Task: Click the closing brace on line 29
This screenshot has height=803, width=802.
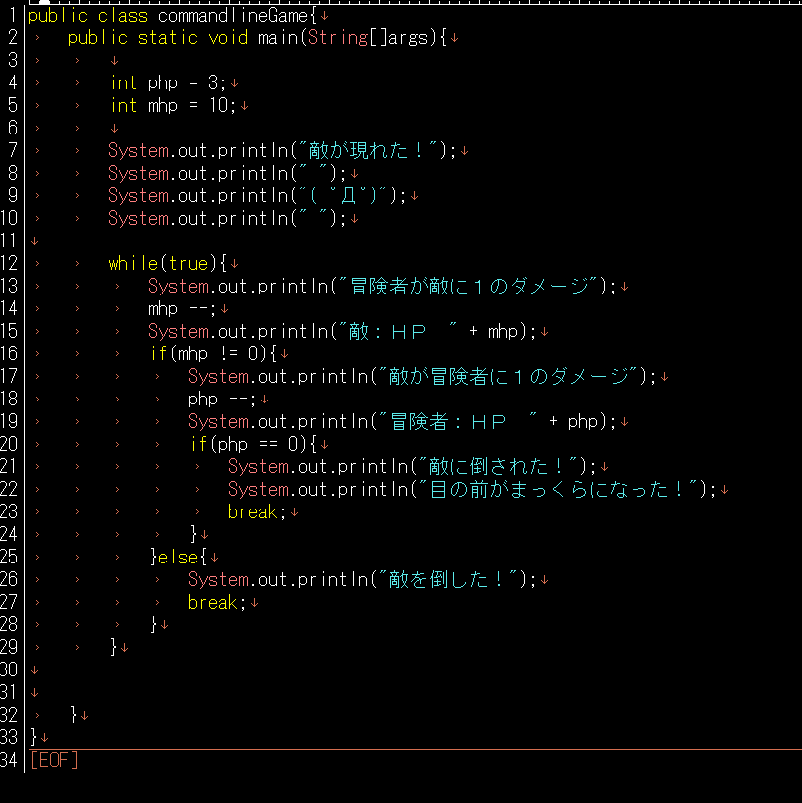Action: [113, 647]
